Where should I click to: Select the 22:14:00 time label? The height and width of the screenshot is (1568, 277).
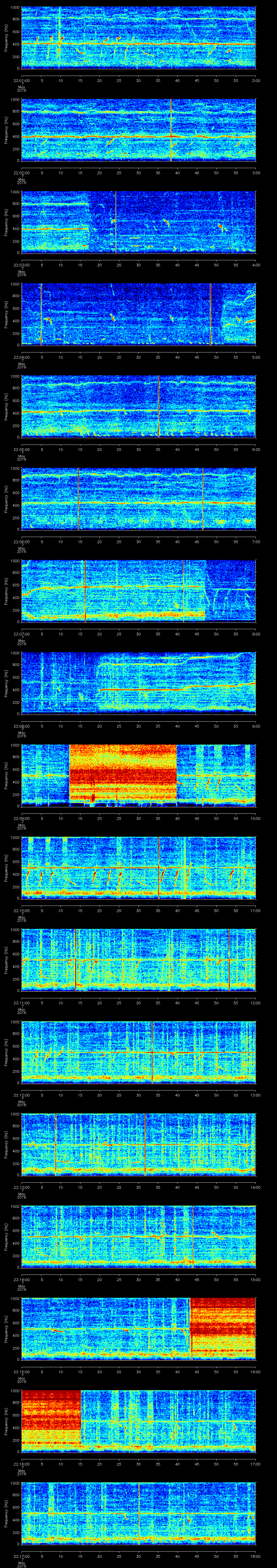click(21, 1279)
